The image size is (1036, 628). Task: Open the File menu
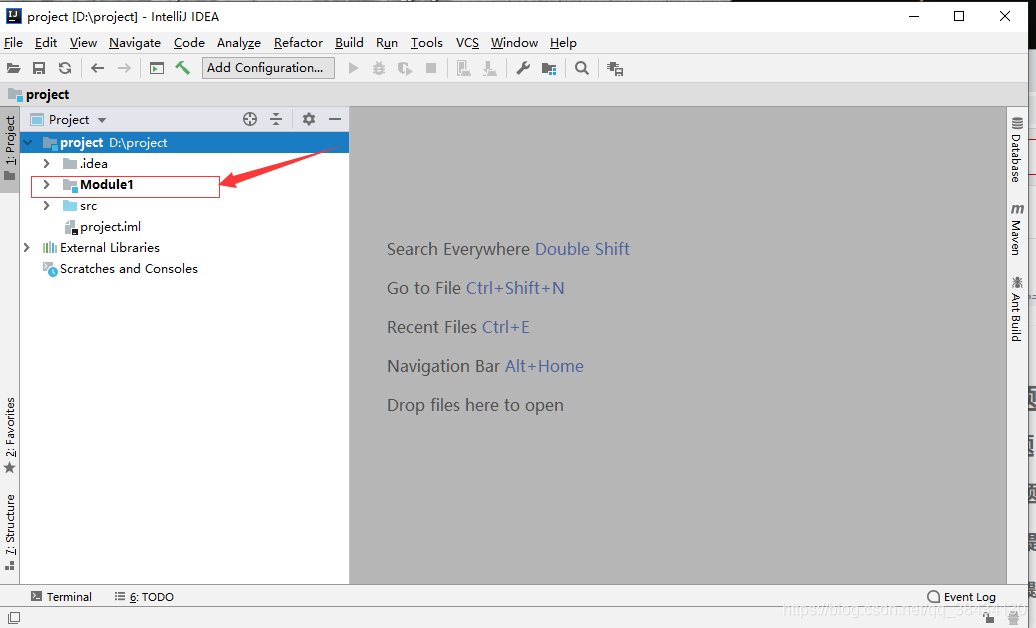pyautogui.click(x=13, y=42)
